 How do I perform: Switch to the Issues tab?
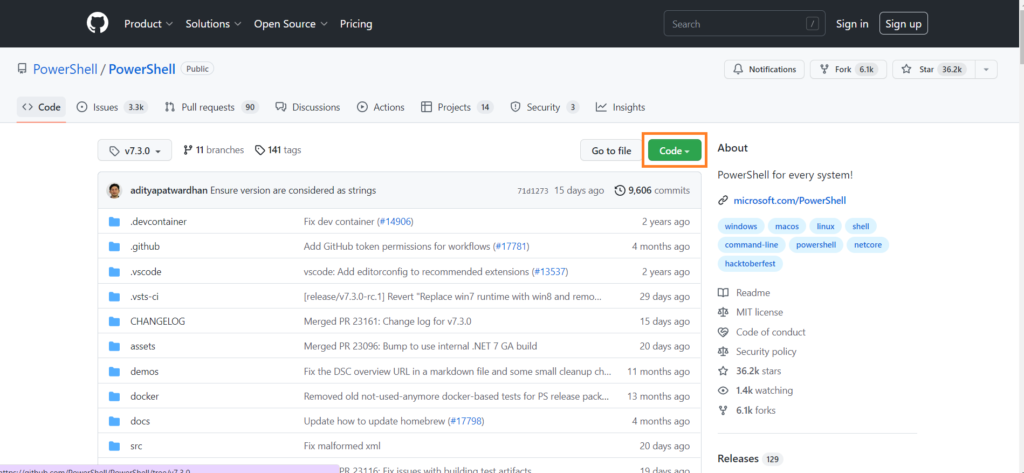tap(112, 107)
